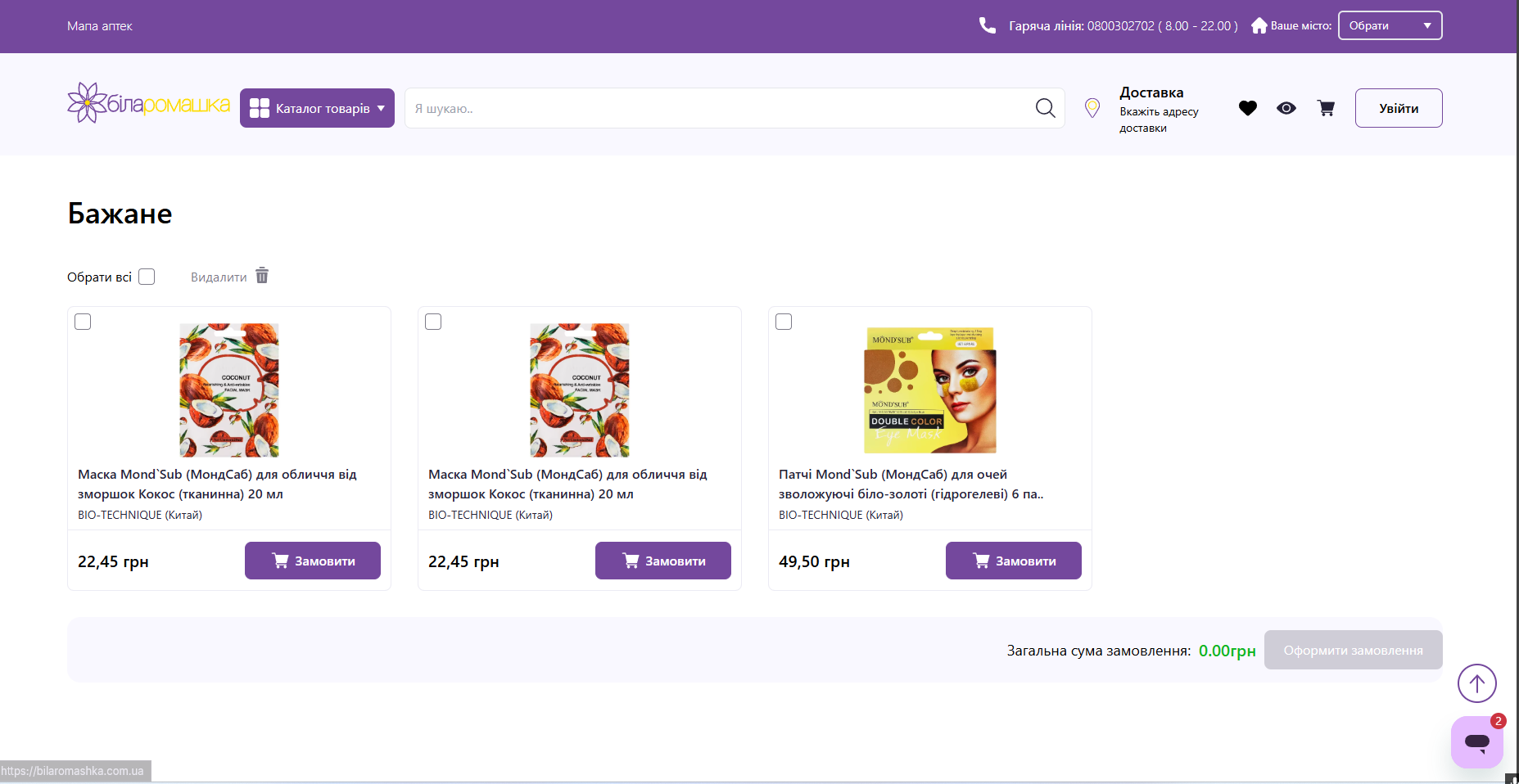Screen dimensions: 1519x784
Task: Click the trash bin delete icon
Action: pyautogui.click(x=262, y=275)
